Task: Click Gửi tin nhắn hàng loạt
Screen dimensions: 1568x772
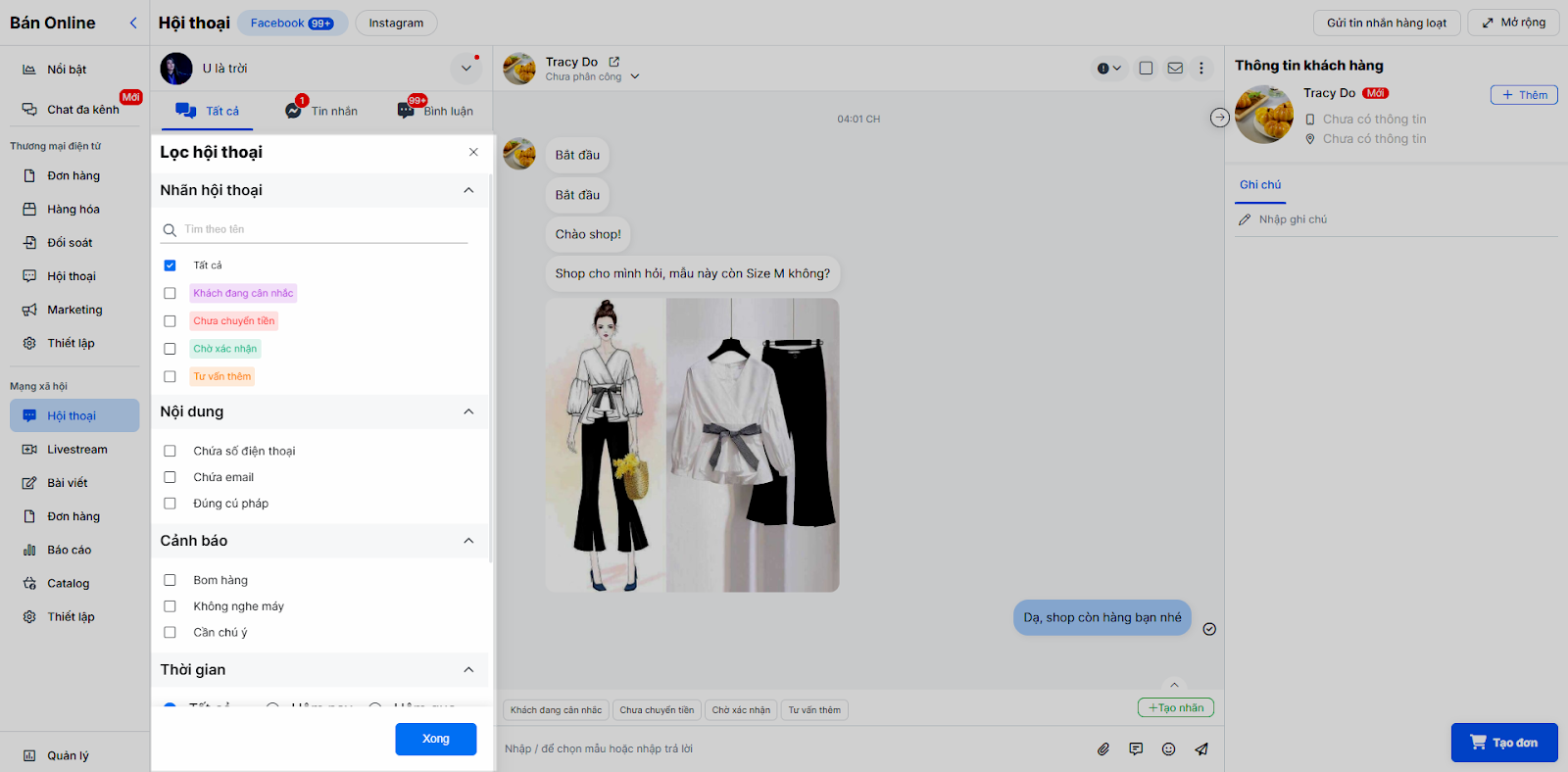Action: 1387,23
